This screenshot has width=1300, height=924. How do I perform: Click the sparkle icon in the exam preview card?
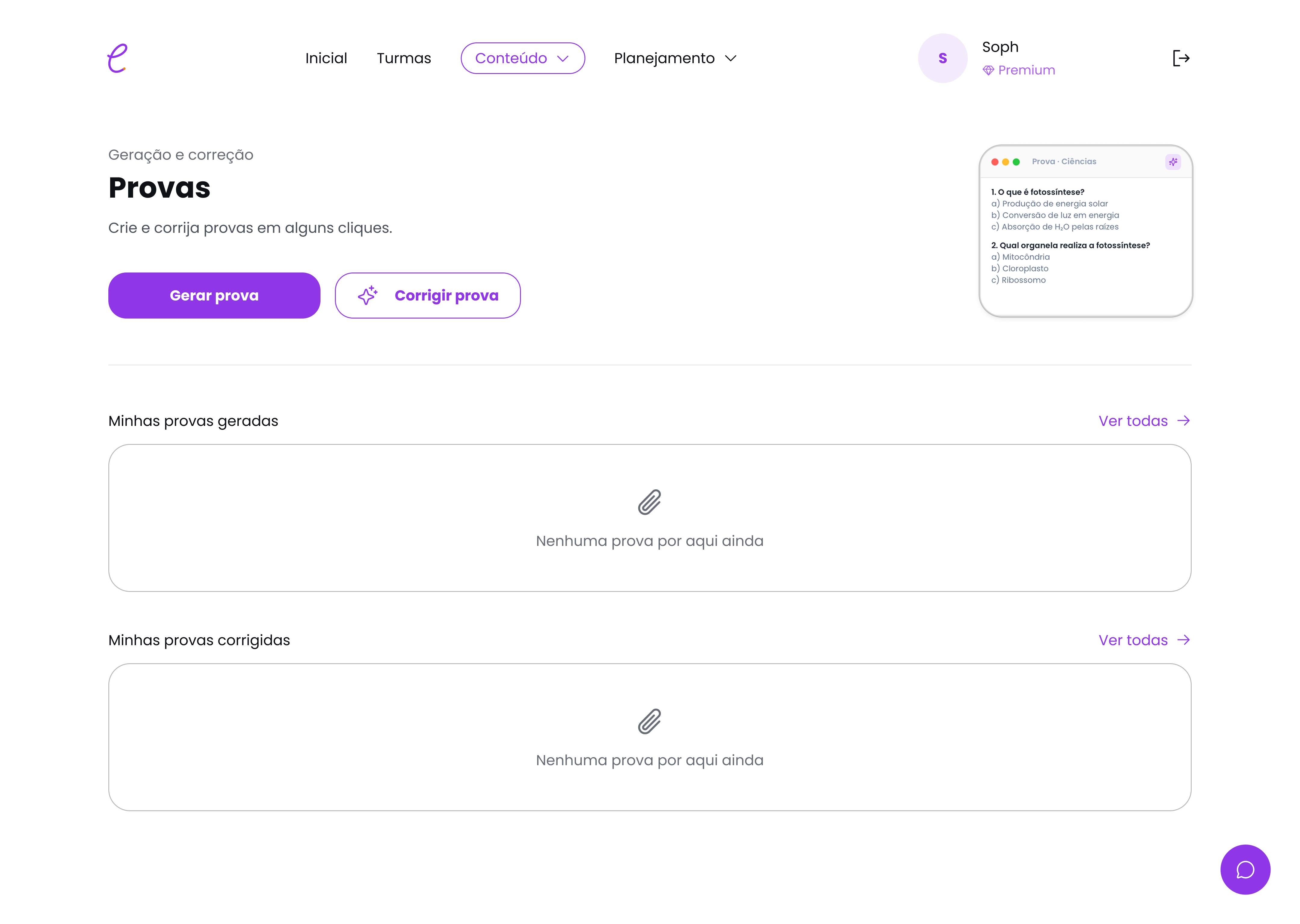point(1172,162)
